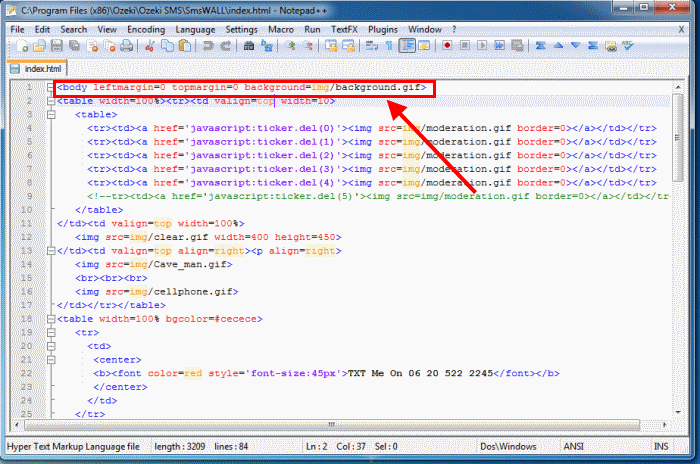Click the blue up triangle toolbar icon
The image size is (700, 464).
click(x=558, y=46)
